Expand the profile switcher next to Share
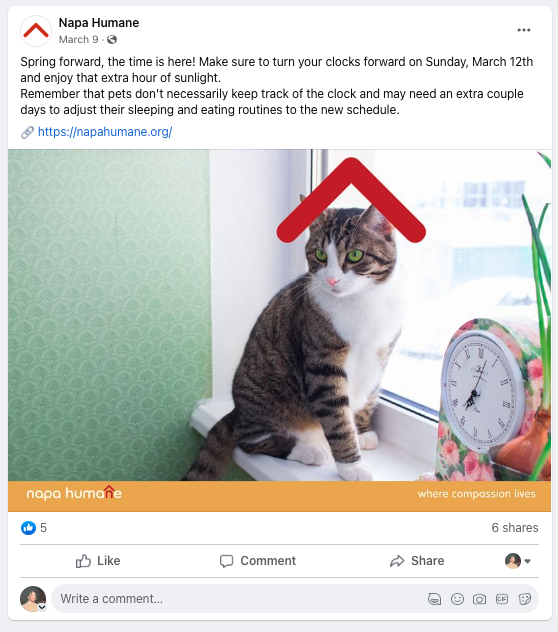 [518, 561]
